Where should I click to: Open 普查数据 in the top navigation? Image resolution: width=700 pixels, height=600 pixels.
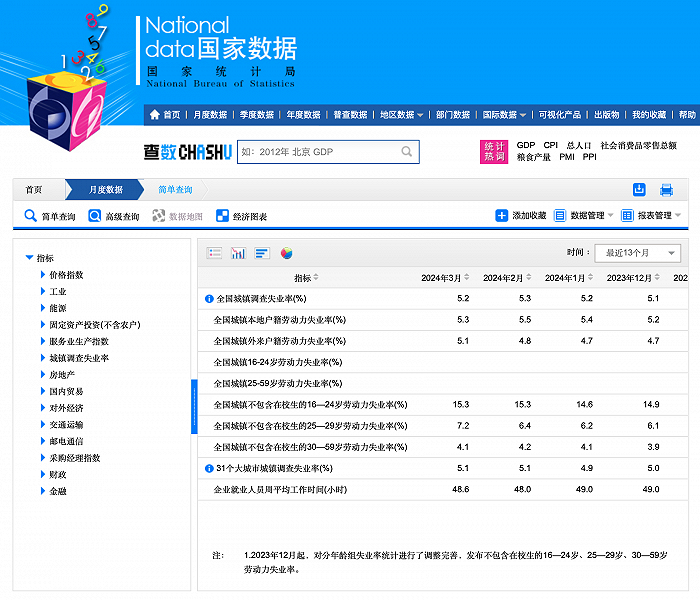tap(350, 115)
